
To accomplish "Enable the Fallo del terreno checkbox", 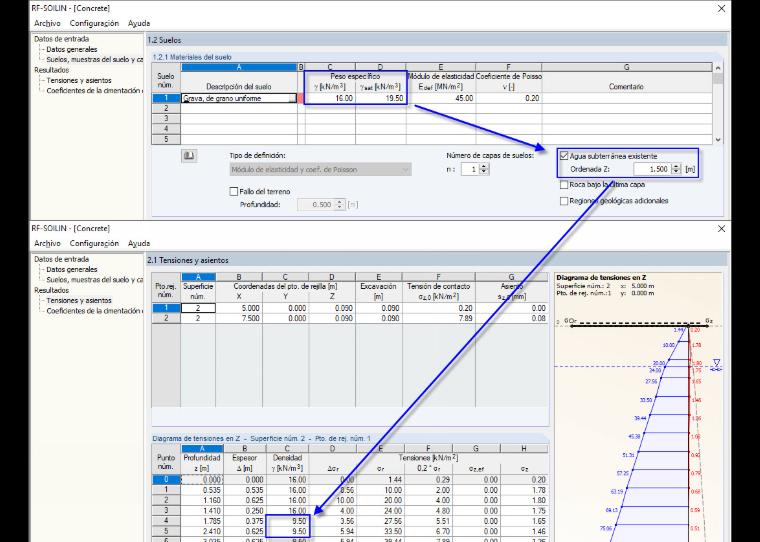I will coord(234,191).
